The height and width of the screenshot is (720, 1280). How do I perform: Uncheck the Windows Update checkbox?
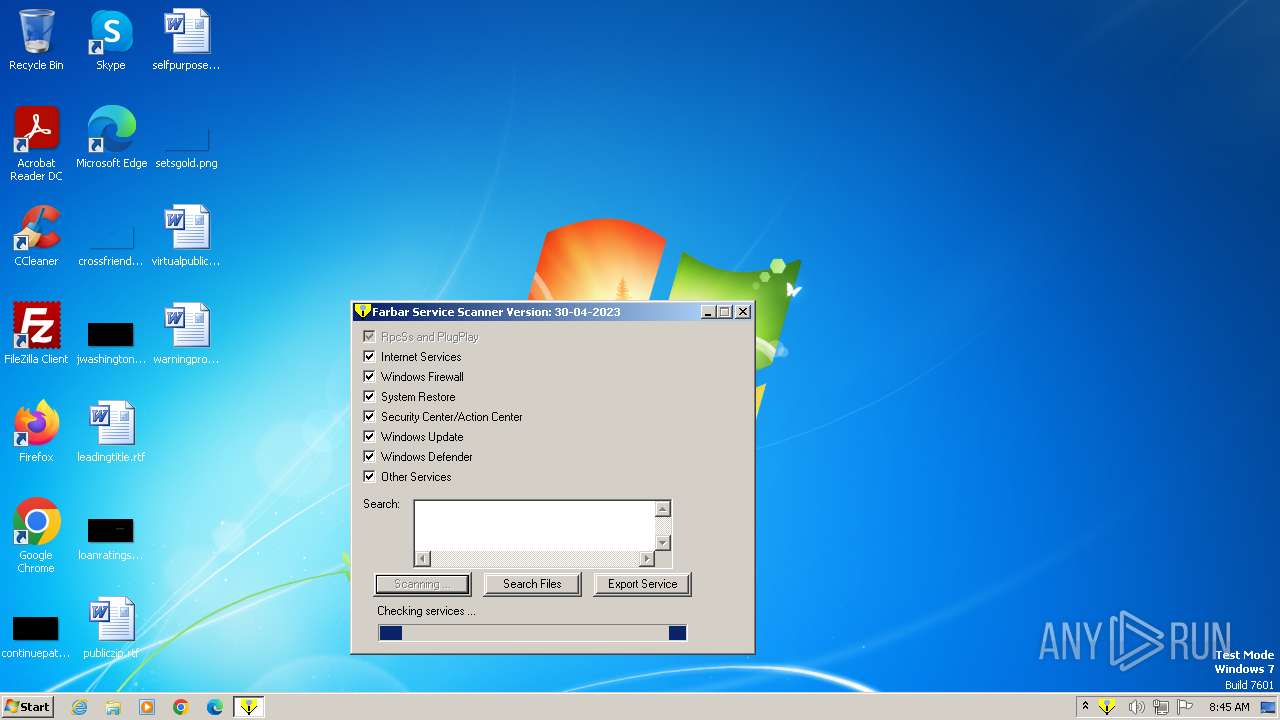(x=370, y=437)
